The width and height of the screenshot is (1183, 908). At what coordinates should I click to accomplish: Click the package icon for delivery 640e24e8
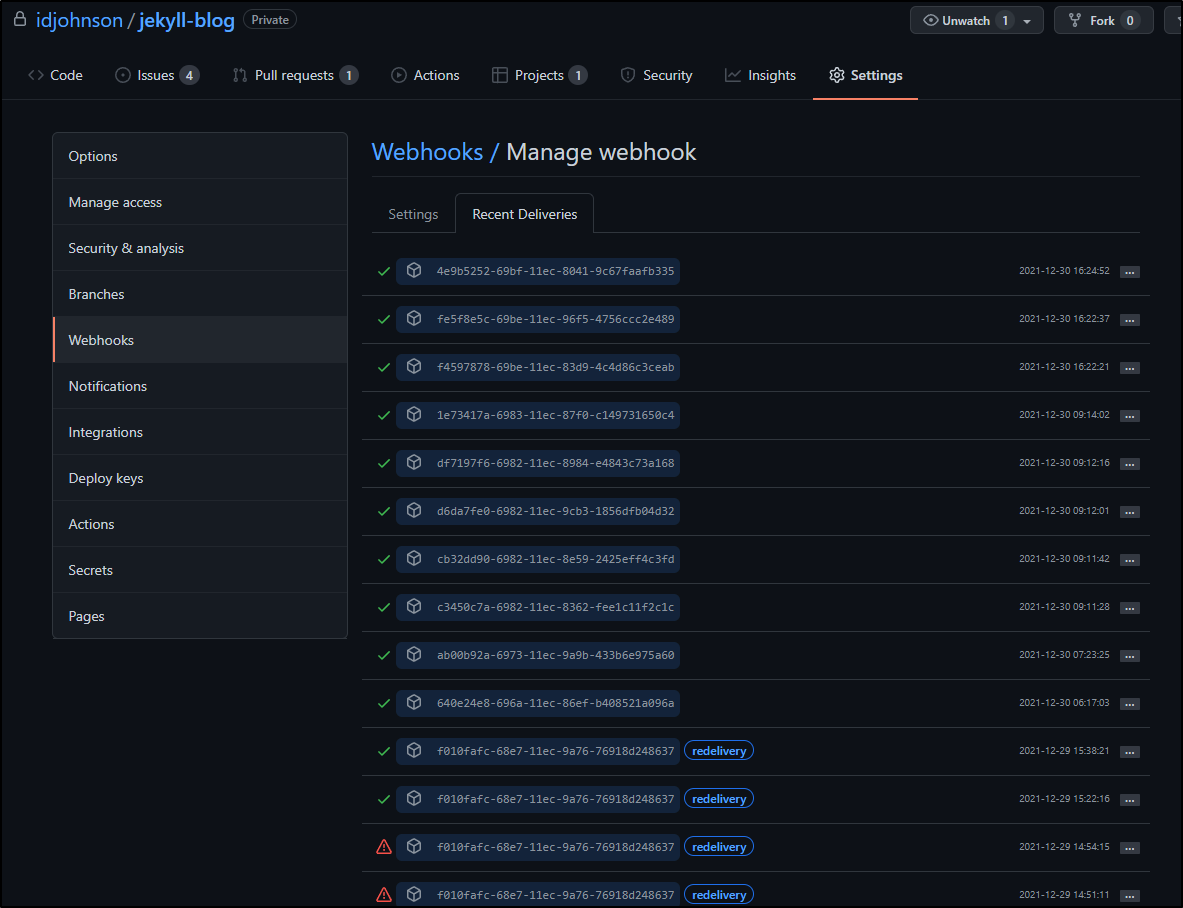414,702
